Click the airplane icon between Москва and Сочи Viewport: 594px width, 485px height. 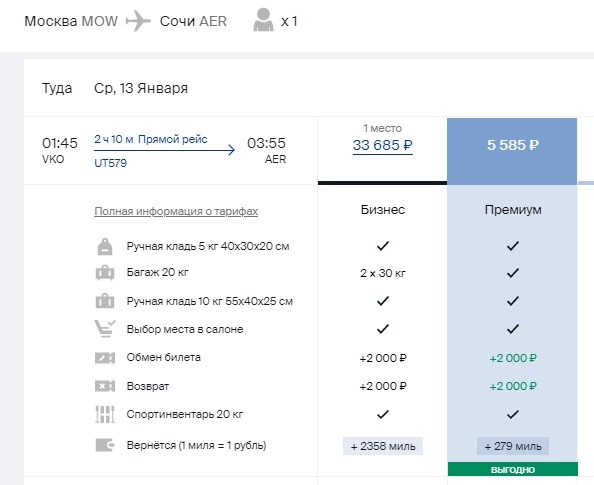point(138,21)
